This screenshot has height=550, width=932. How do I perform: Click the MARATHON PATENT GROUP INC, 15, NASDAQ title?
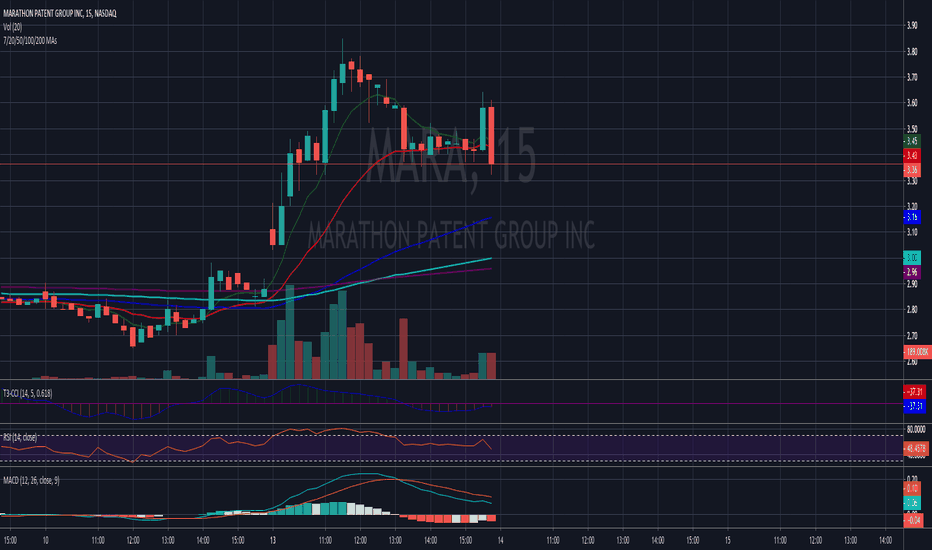(x=59, y=13)
